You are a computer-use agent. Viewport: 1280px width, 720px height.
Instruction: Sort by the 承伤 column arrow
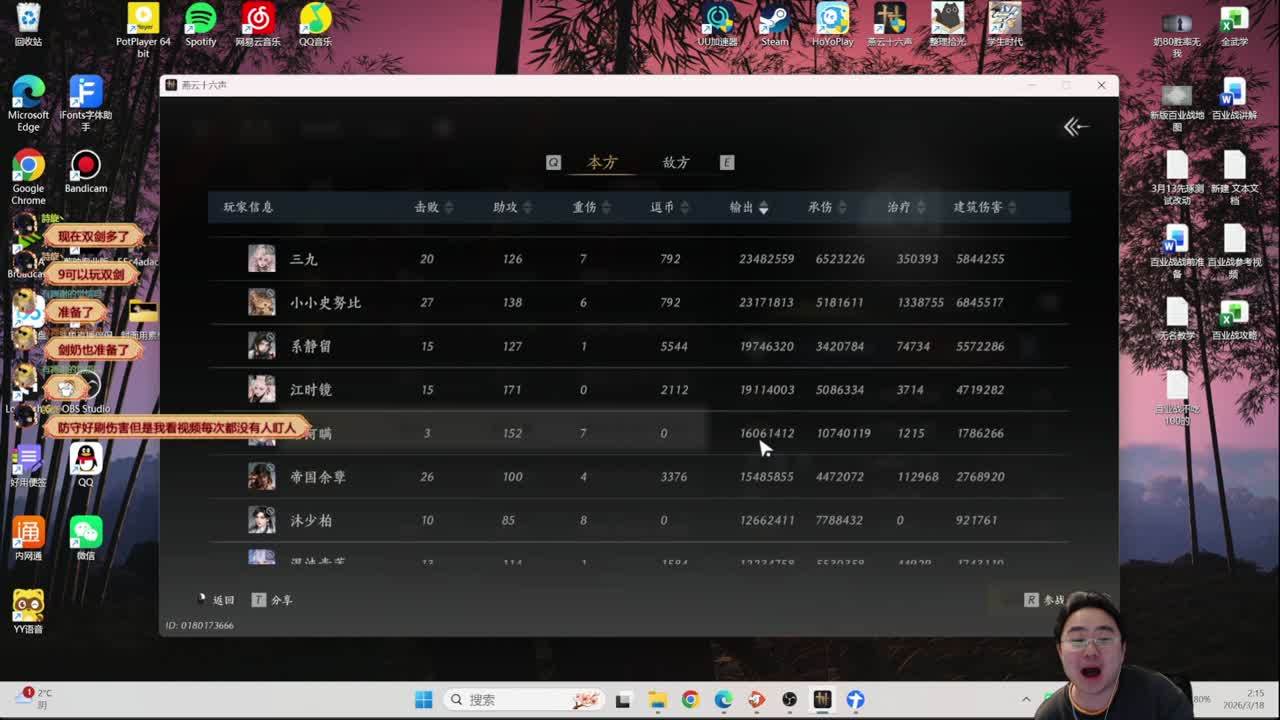coord(842,207)
